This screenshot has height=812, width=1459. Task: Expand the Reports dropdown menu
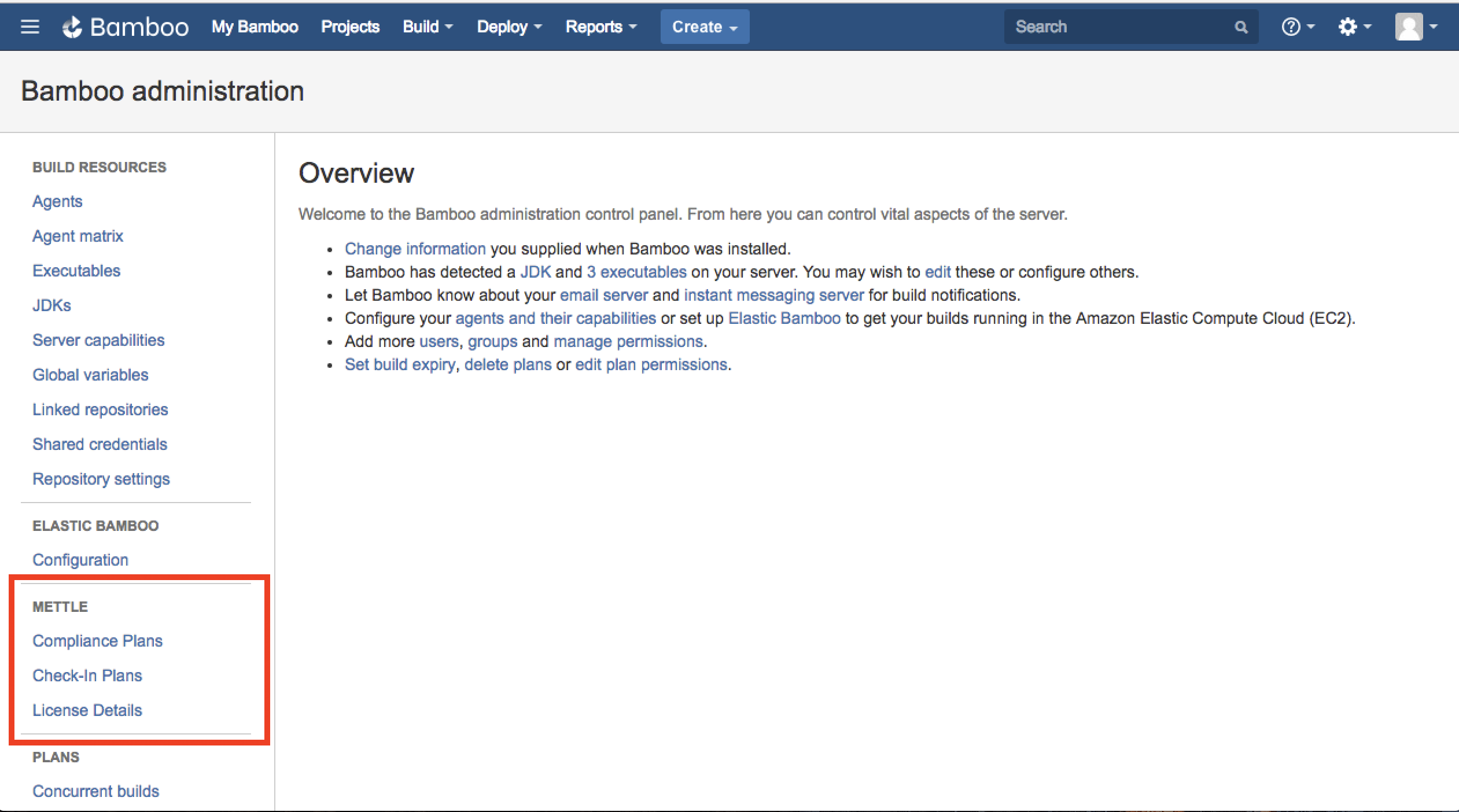tap(600, 27)
